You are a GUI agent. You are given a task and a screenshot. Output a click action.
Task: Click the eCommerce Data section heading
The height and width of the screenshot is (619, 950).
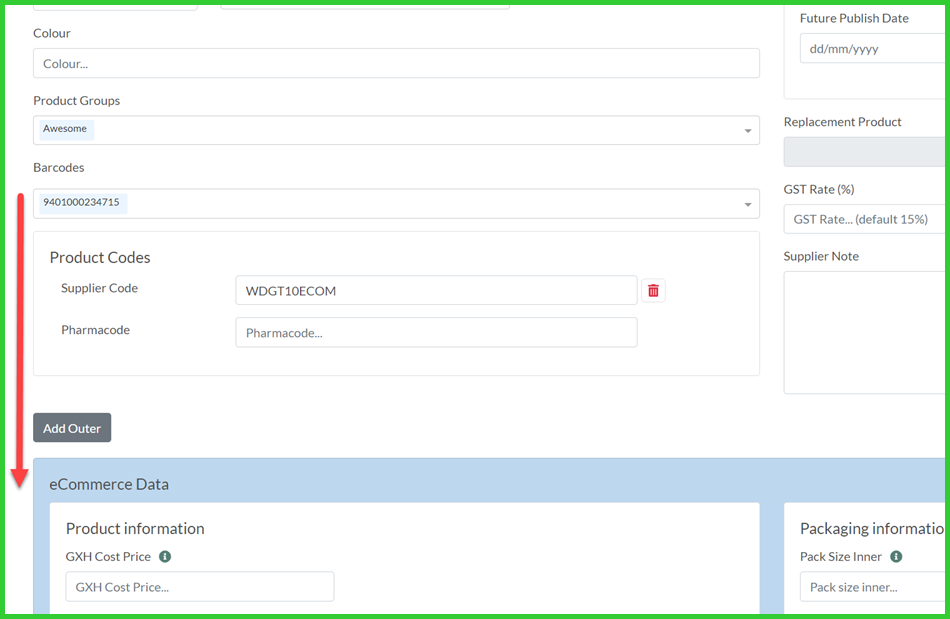pyautogui.click(x=109, y=484)
